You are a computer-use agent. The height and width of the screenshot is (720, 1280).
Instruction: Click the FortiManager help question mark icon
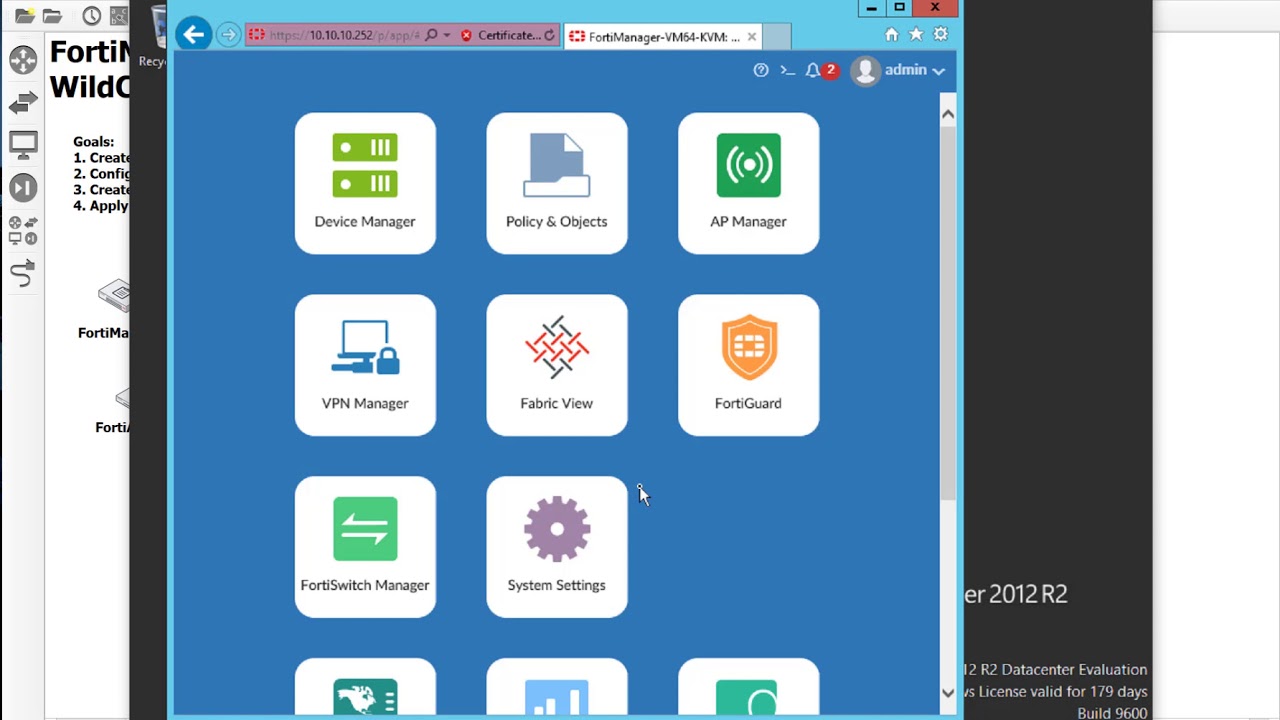click(x=761, y=70)
